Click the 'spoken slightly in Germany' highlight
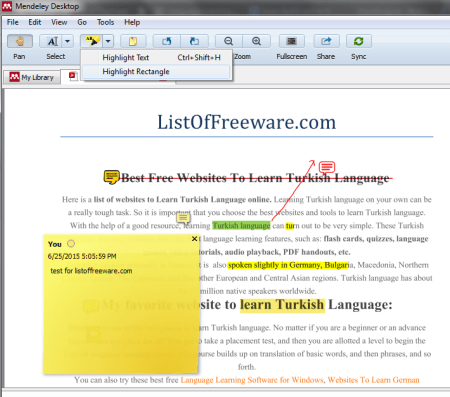Viewport: 450px width, 397px height. click(288, 265)
